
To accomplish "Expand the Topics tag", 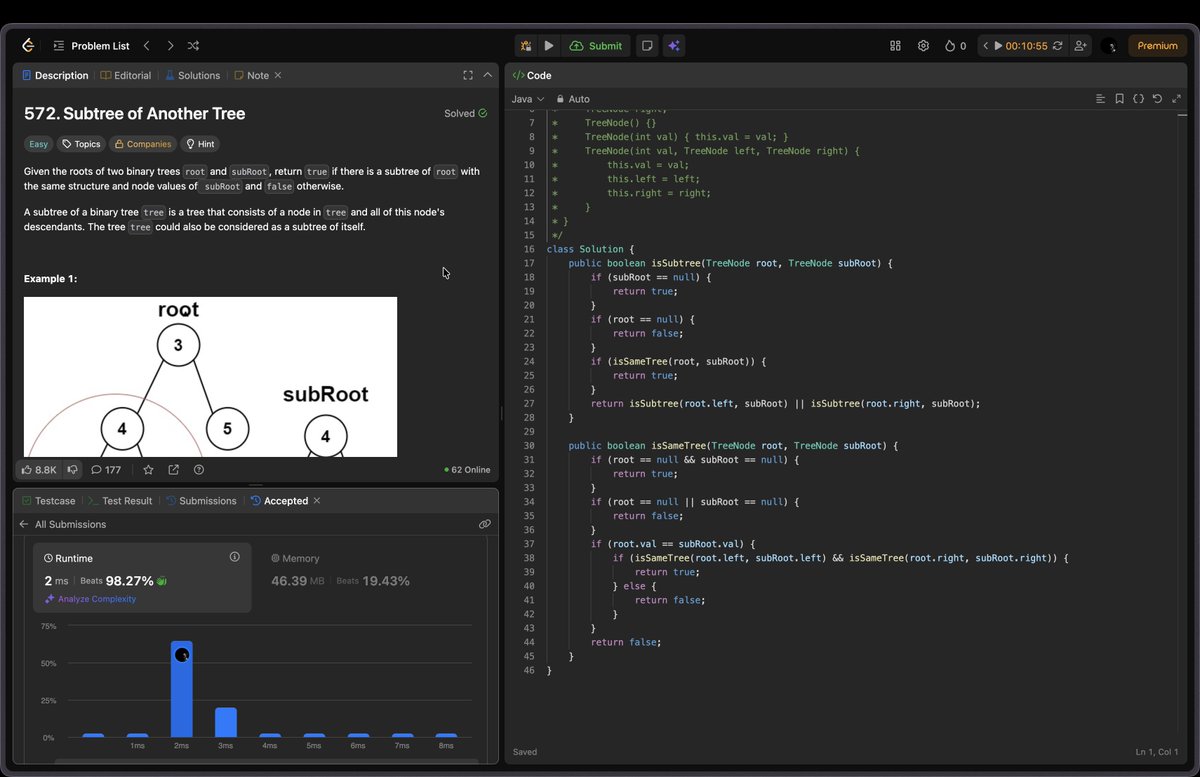I will click(81, 144).
